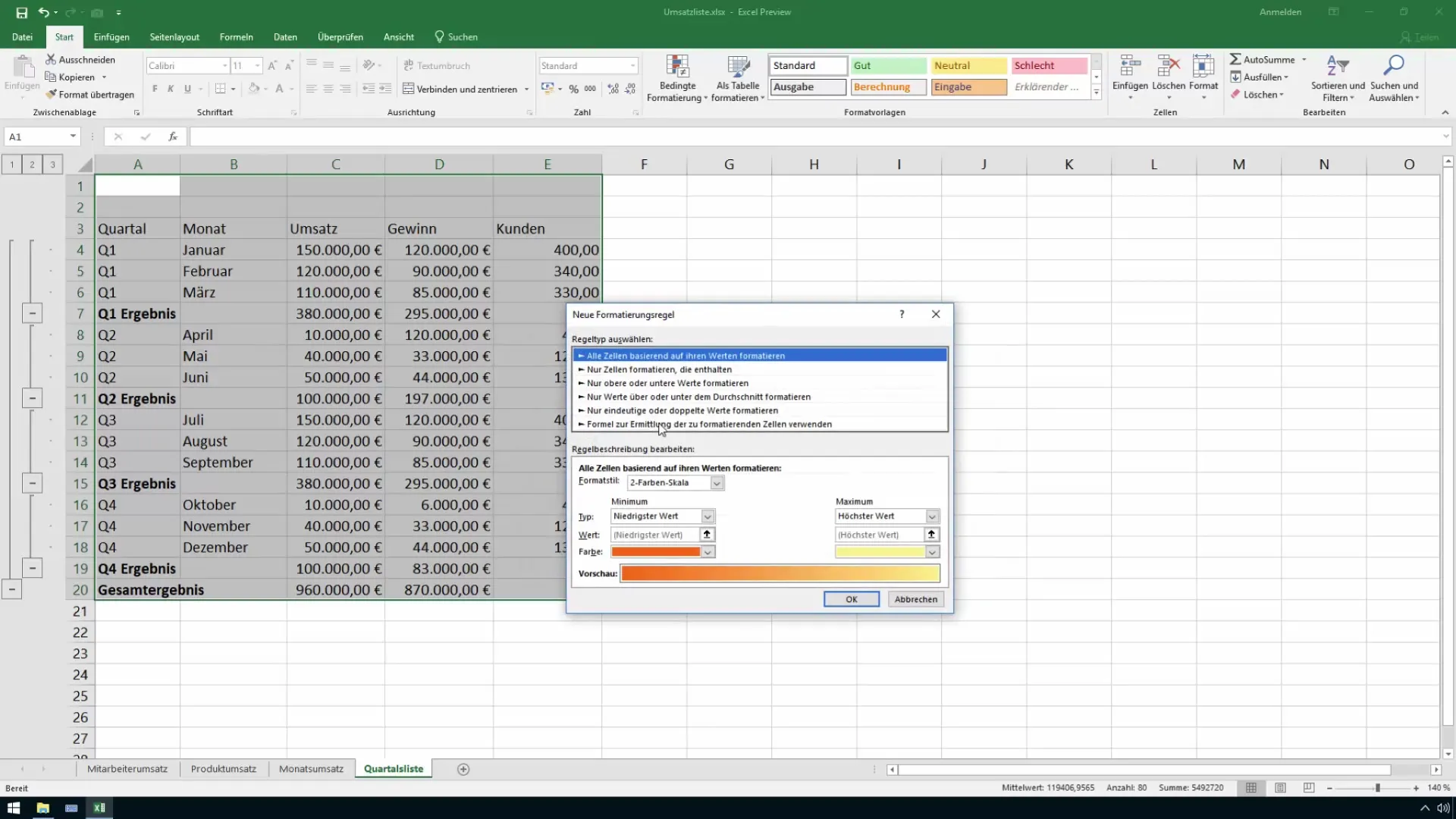The height and width of the screenshot is (819, 1456).
Task: Click the thousands separator 000 icon
Action: pos(590,89)
